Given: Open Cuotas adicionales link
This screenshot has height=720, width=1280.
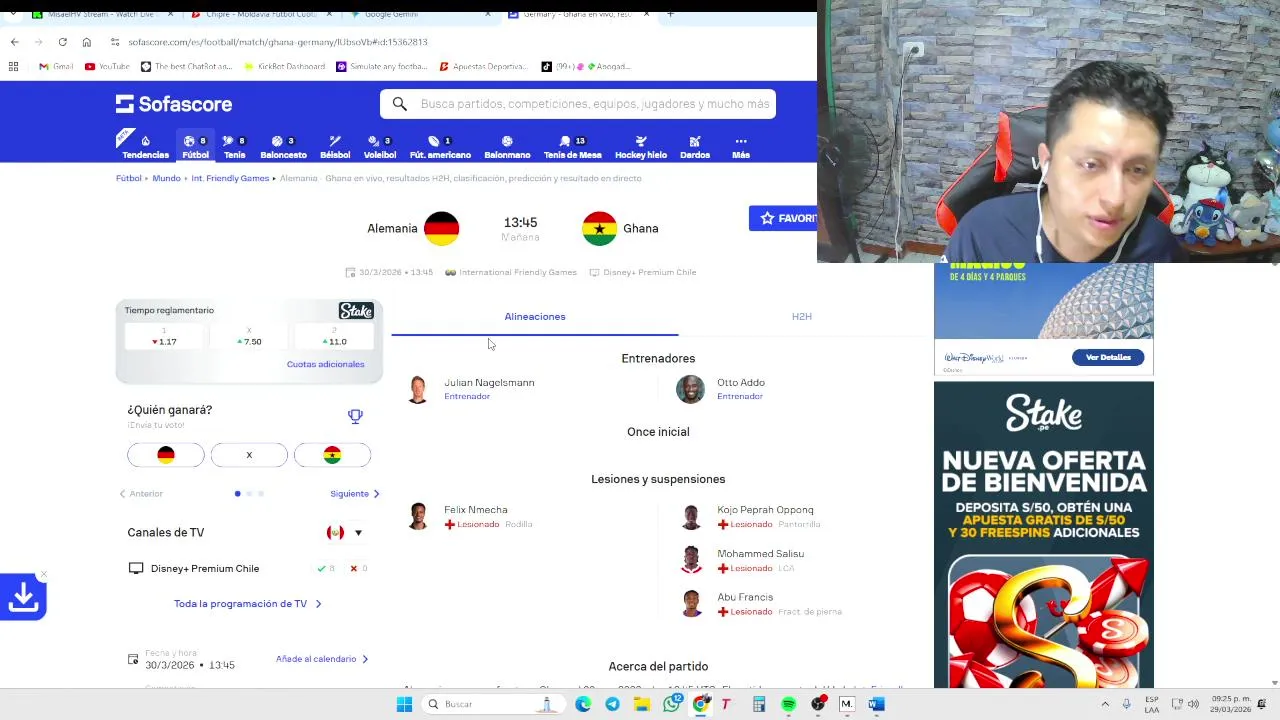Looking at the screenshot, I should 326,364.
